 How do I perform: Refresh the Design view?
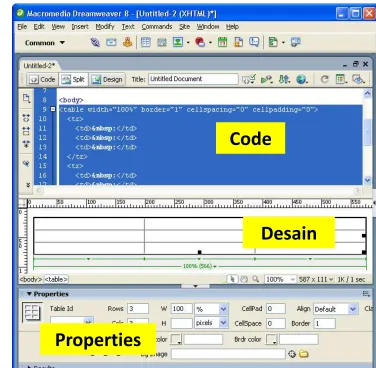[x=324, y=79]
